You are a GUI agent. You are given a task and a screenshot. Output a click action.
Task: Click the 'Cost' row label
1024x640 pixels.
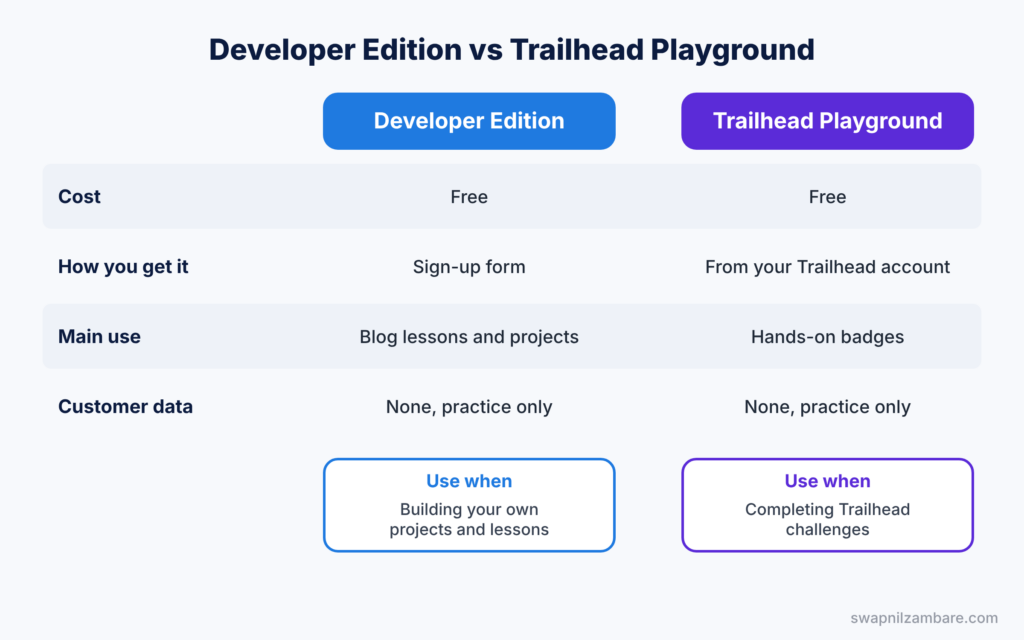click(x=79, y=197)
